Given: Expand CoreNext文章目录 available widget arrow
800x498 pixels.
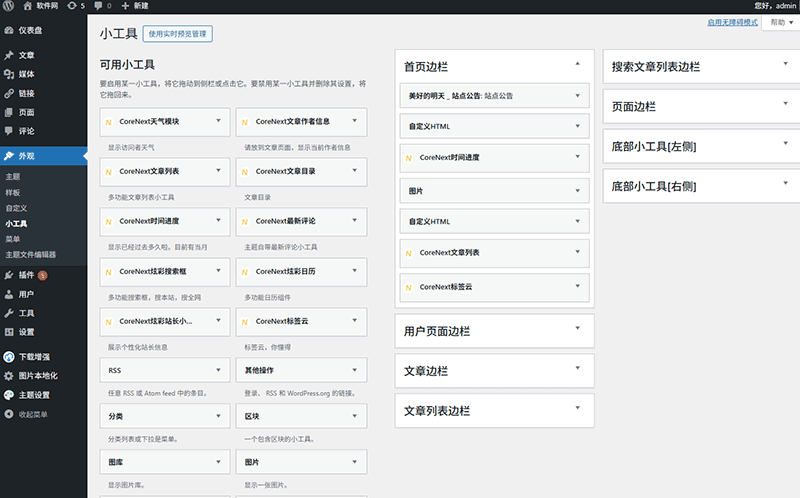Looking at the screenshot, I should tap(355, 170).
